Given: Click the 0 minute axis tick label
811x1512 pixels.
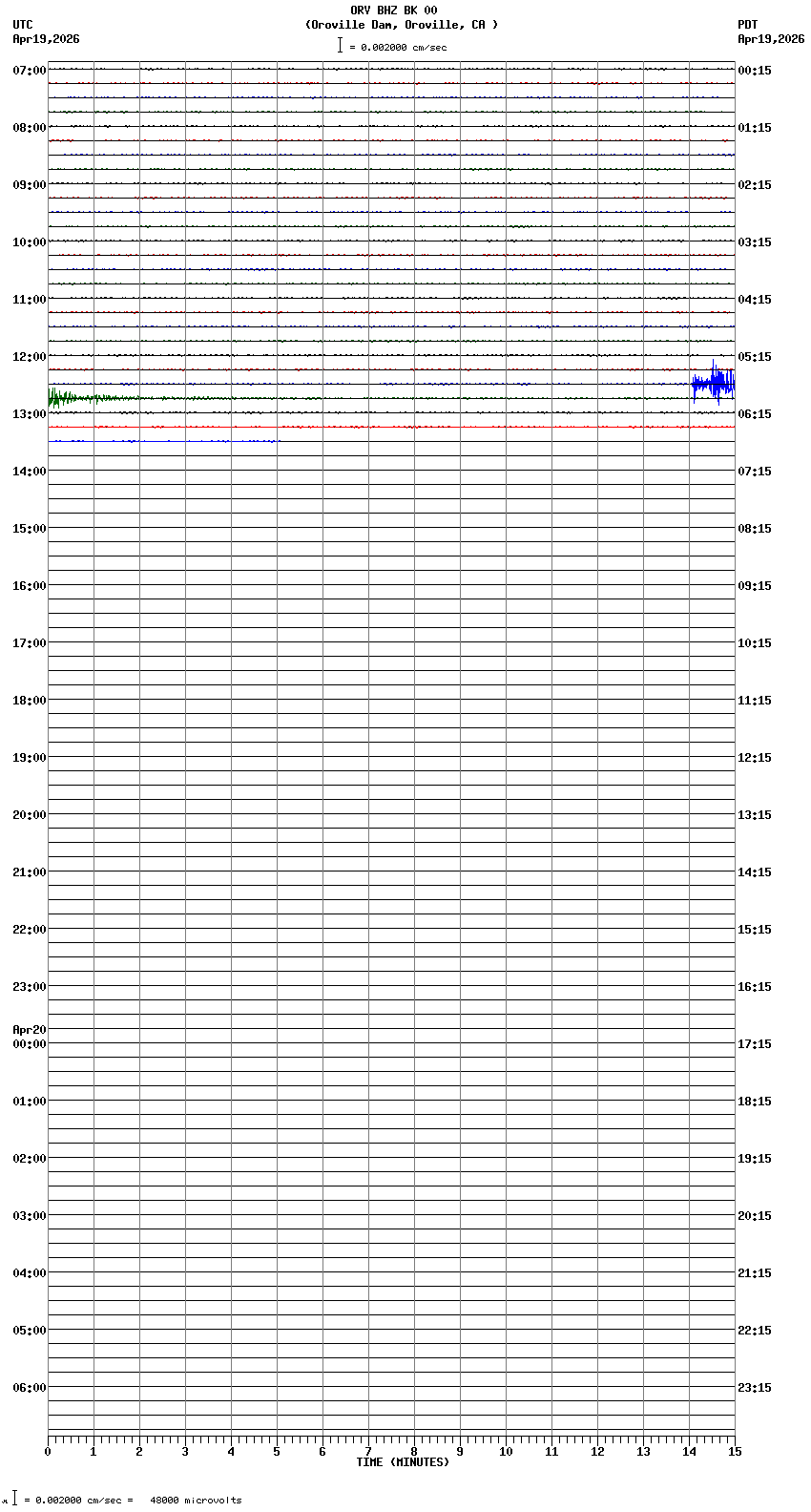Looking at the screenshot, I should tap(48, 1452).
